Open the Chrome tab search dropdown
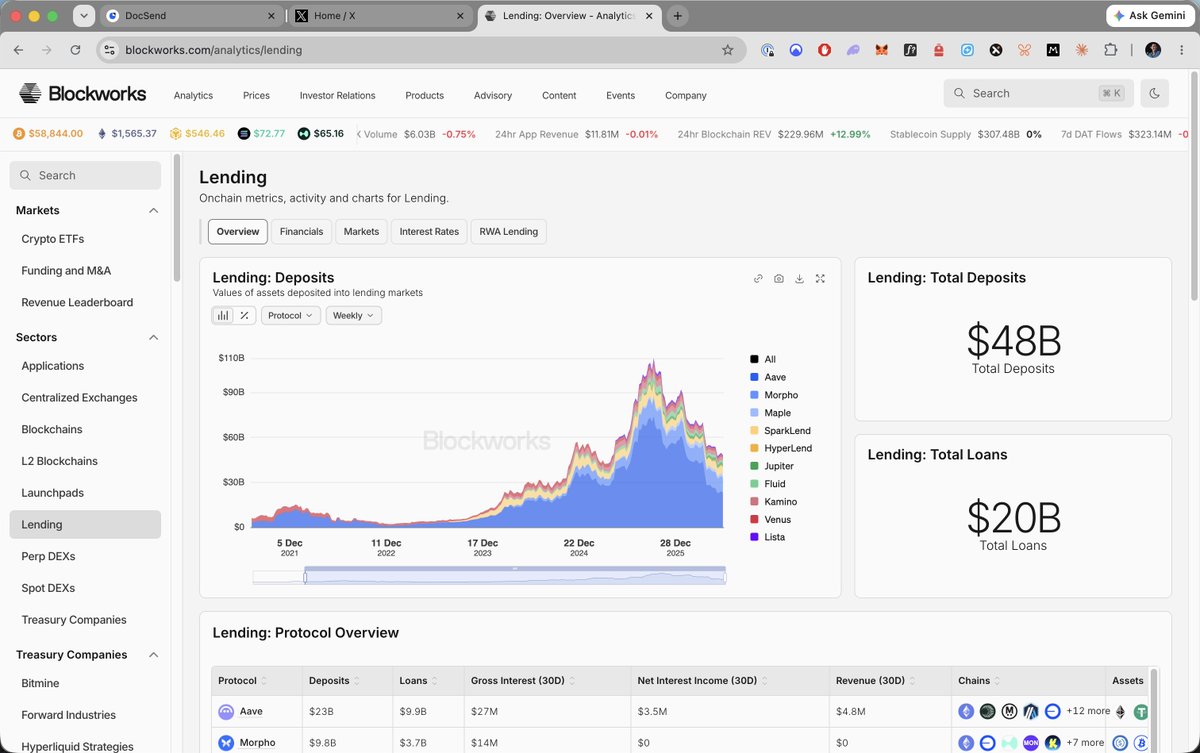 point(85,16)
